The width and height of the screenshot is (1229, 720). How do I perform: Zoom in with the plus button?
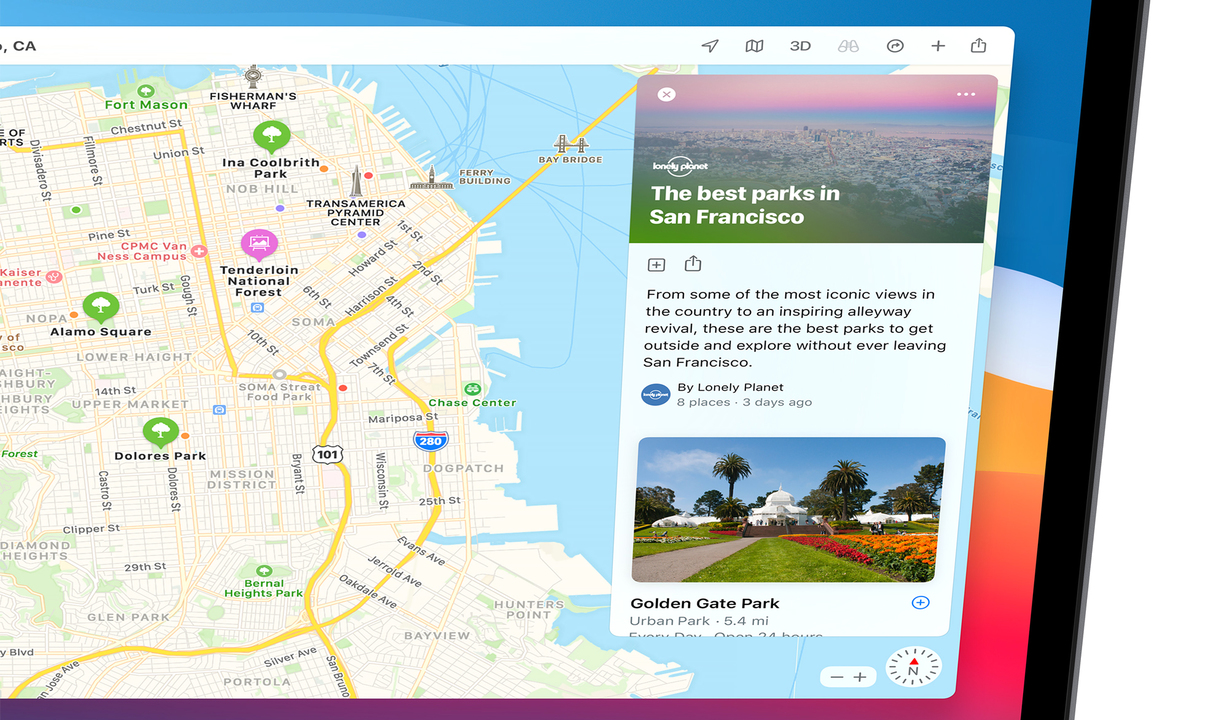[x=859, y=677]
